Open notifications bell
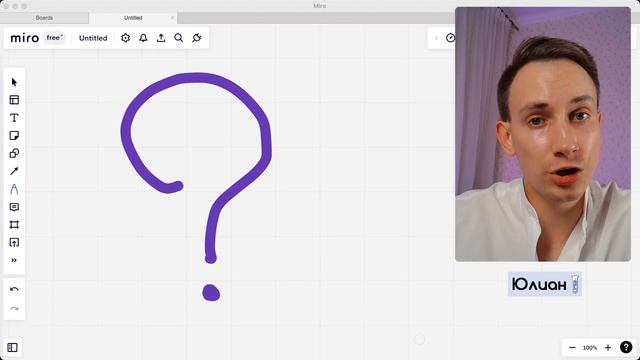 click(143, 38)
